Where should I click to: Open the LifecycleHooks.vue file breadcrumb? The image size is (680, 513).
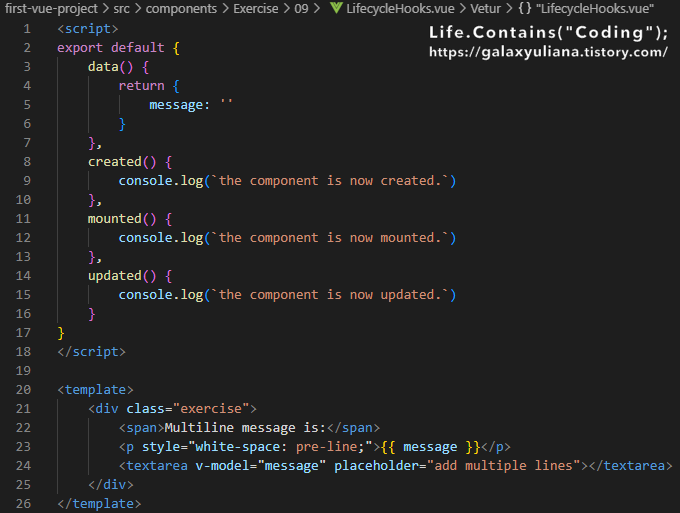[400, 9]
